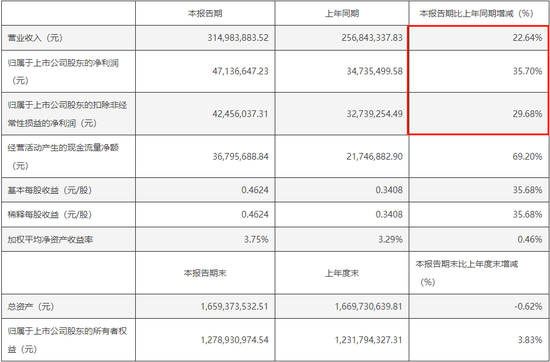Click the 上年同期 column header

pyautogui.click(x=342, y=14)
